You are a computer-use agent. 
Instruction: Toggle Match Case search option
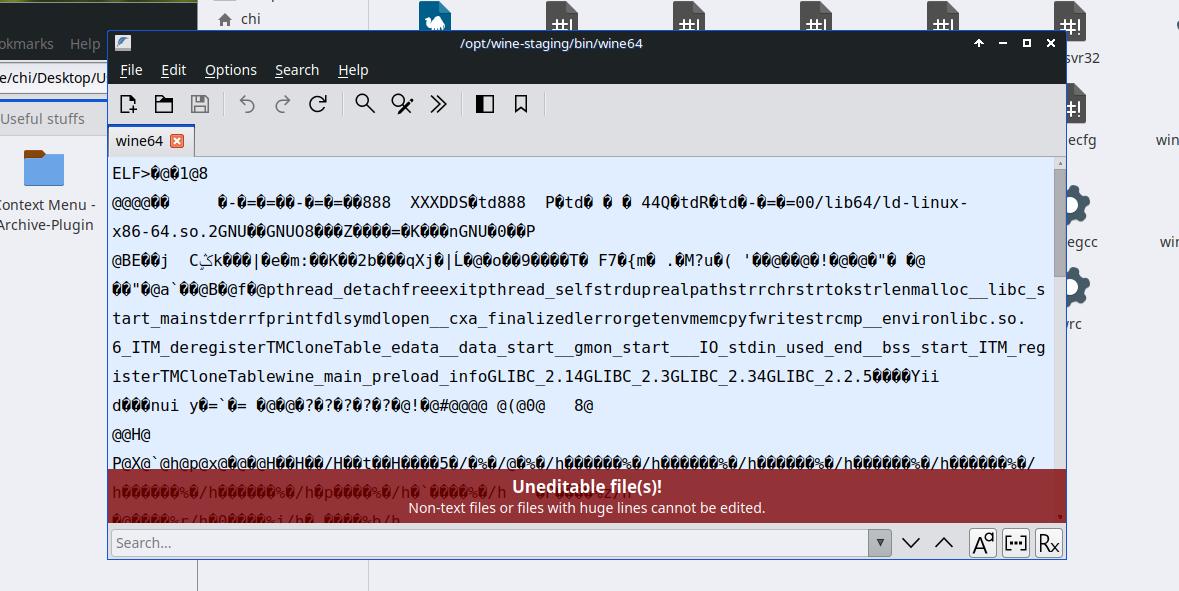click(983, 543)
